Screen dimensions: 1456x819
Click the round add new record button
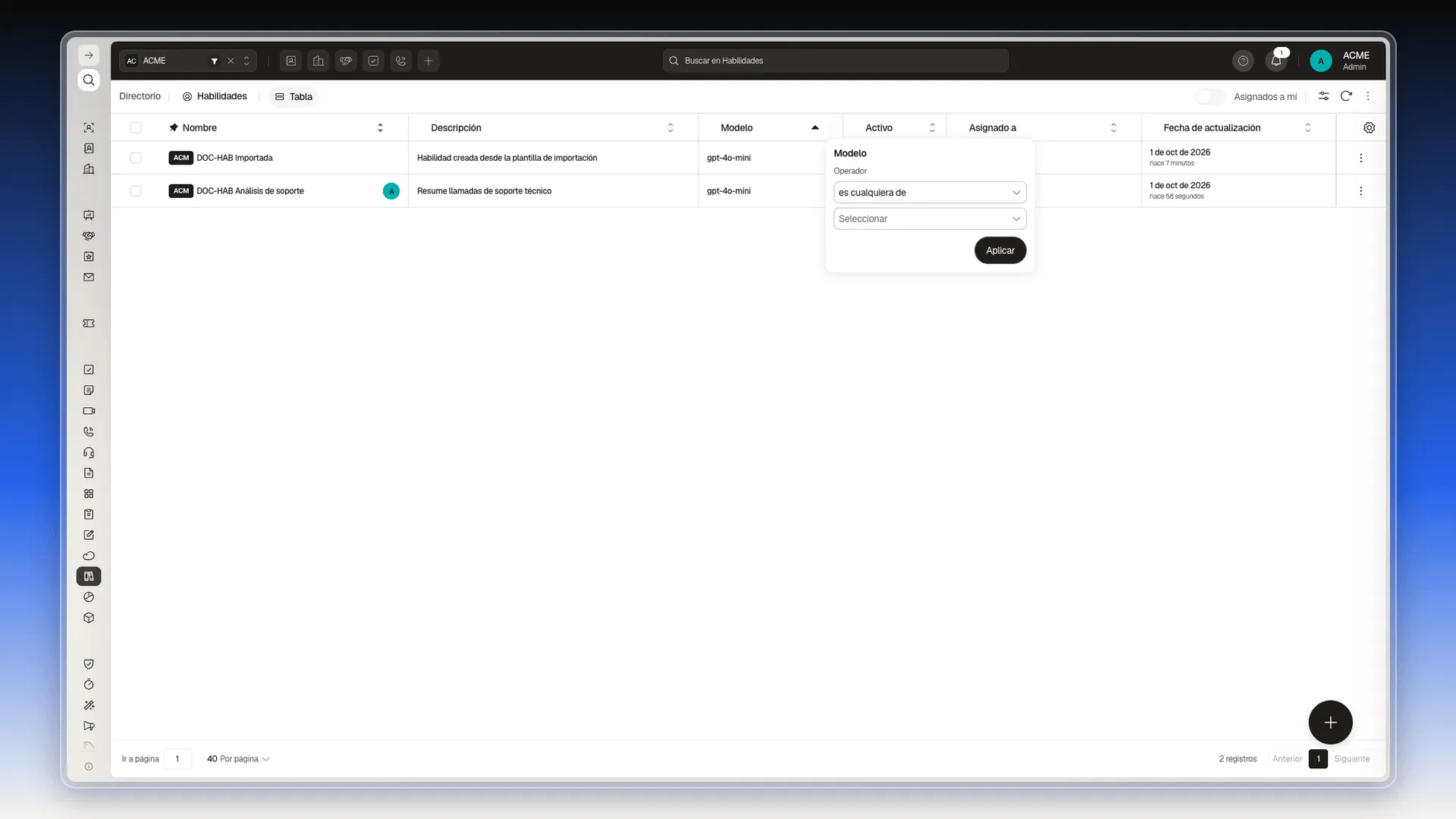click(x=1330, y=723)
